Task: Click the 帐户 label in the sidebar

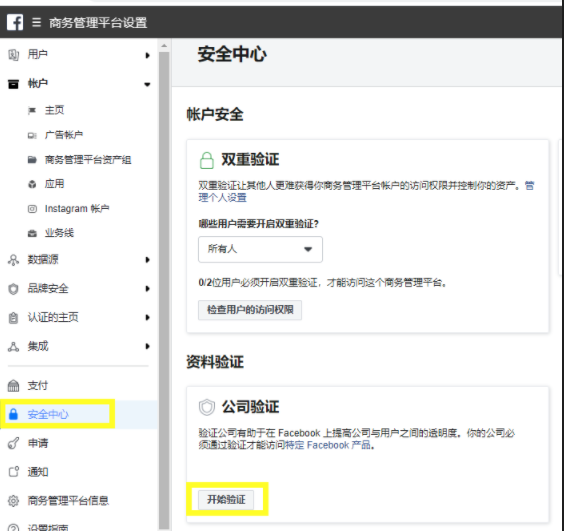Action: pos(38,83)
